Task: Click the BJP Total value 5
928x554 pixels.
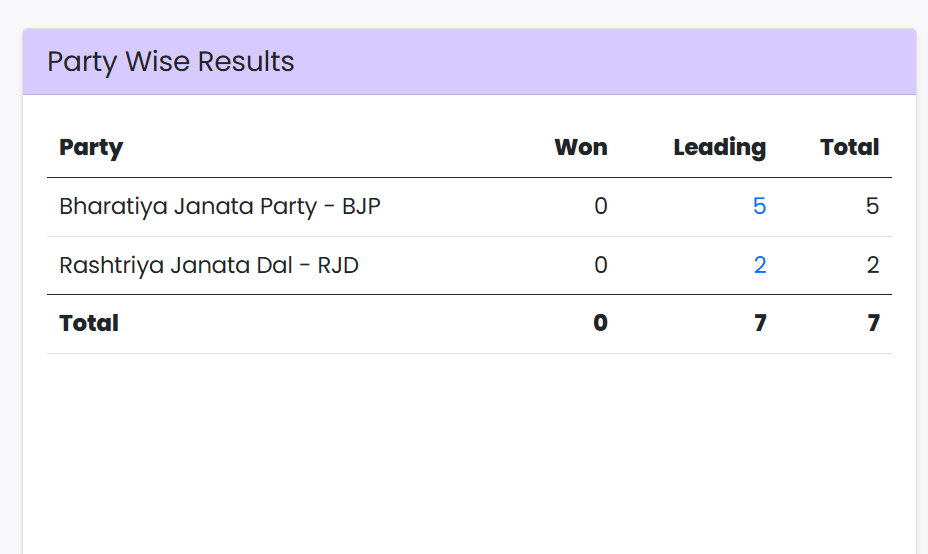Action: [x=872, y=206]
